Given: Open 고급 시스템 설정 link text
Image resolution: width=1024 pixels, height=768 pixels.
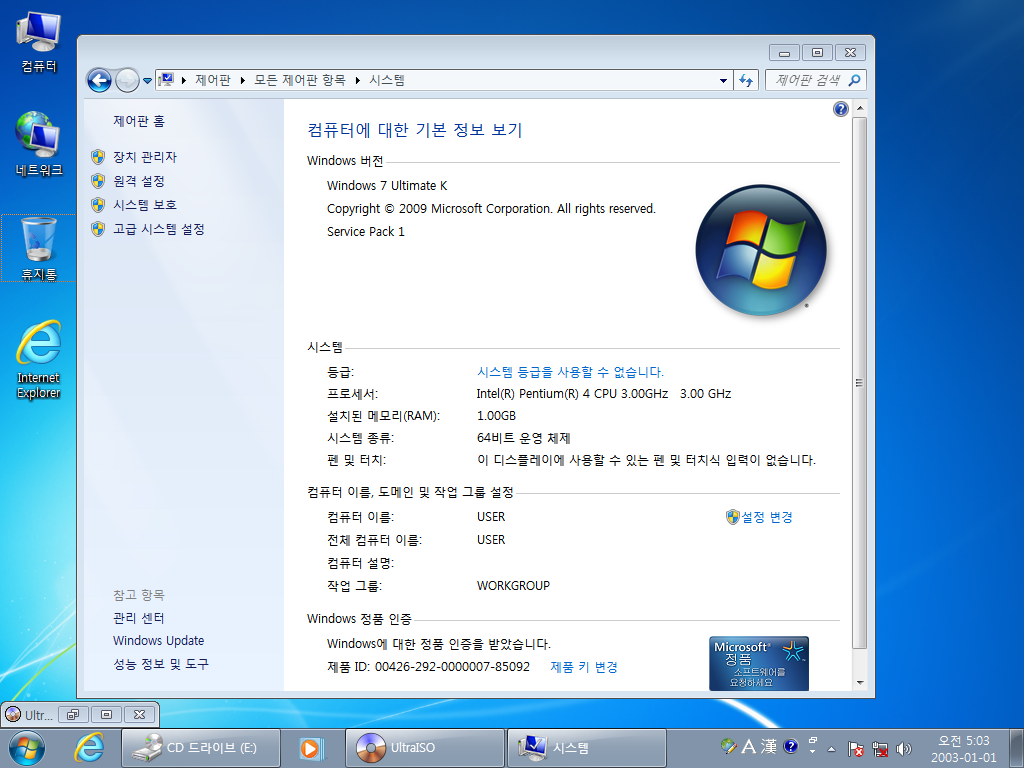Looking at the screenshot, I should click(159, 229).
